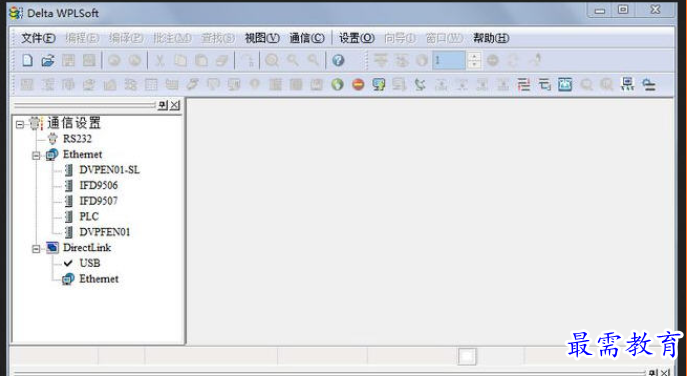Click the DVPEN01-SL module icon
Viewport: 689px width, 376px height.
[x=69, y=170]
